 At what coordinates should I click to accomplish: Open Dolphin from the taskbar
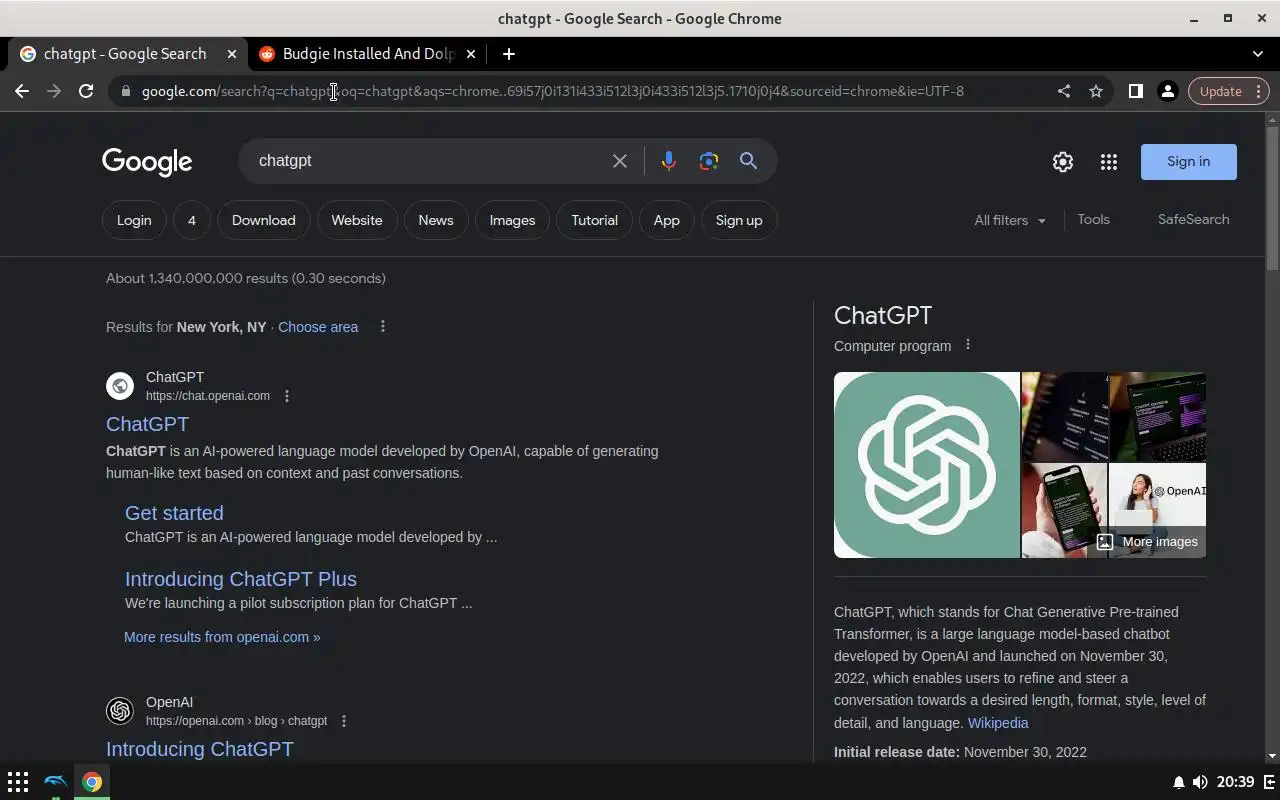tap(55, 782)
